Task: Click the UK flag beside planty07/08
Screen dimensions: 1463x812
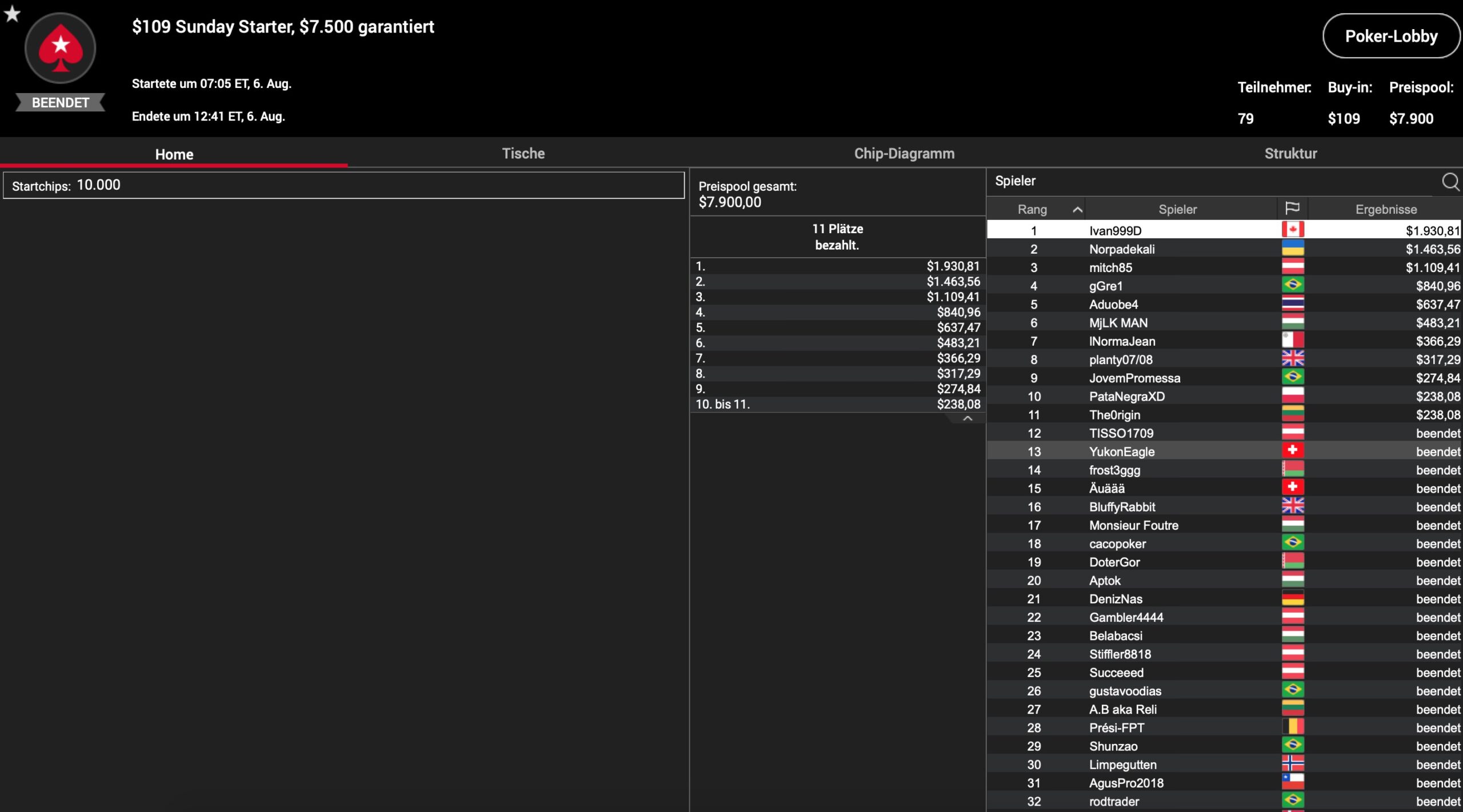Action: coord(1292,359)
